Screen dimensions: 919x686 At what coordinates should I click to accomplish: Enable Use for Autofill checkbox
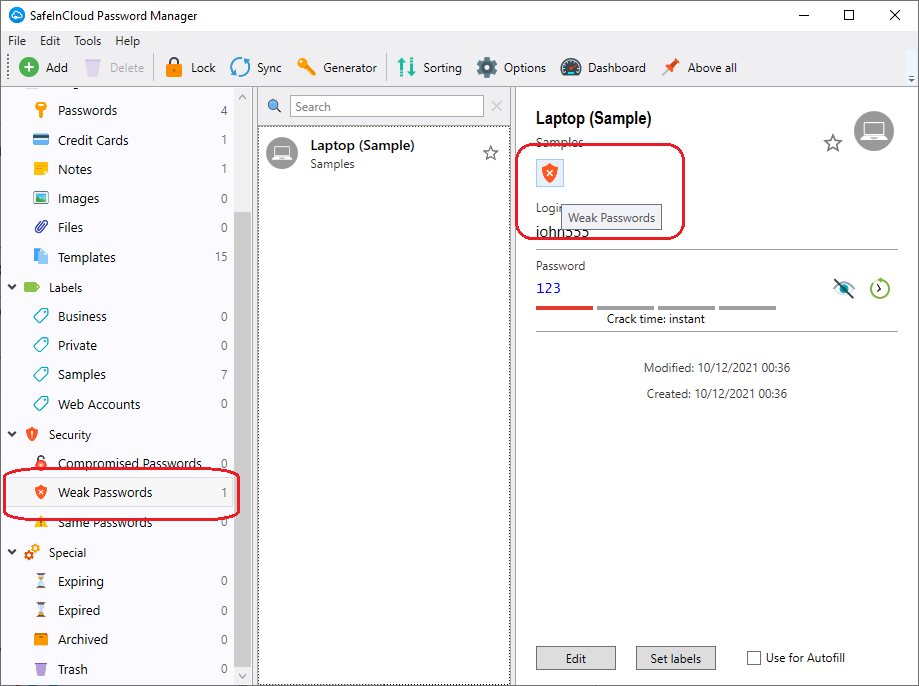point(754,658)
